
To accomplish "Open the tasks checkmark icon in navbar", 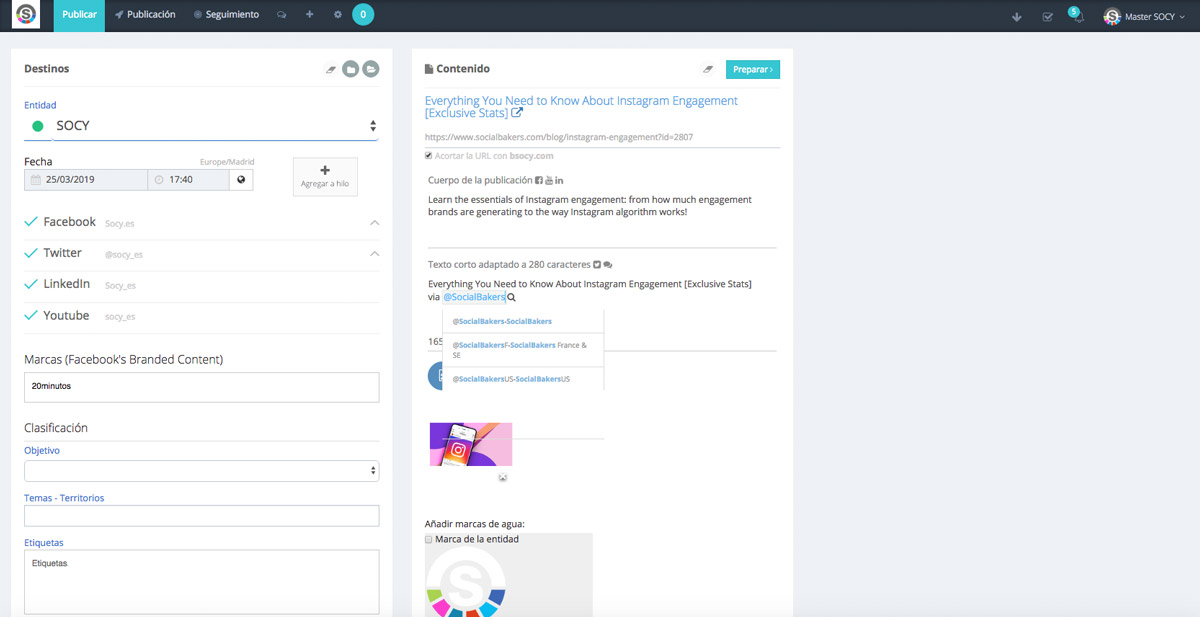I will [1047, 16].
